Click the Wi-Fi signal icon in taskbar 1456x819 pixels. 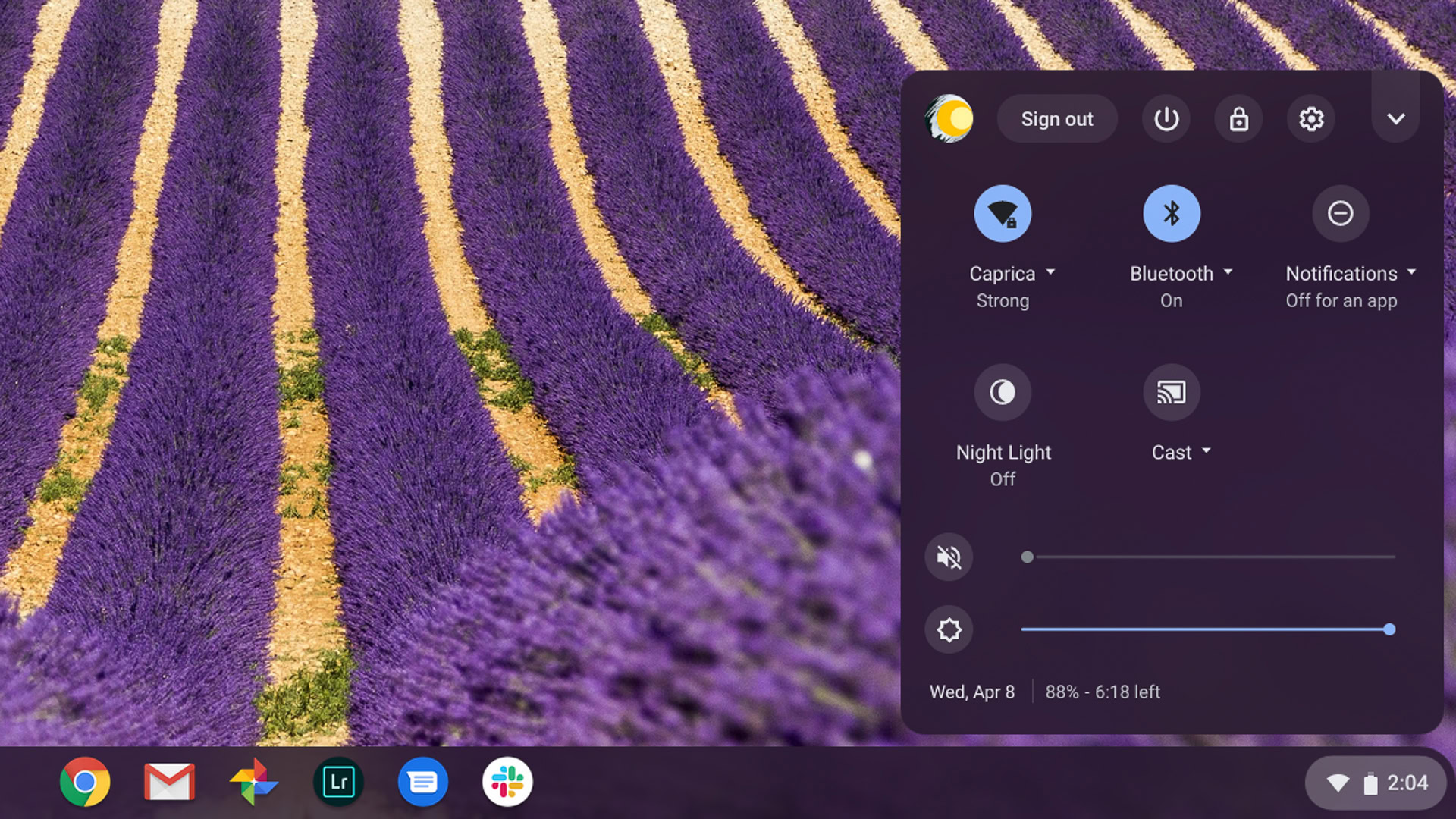(x=1336, y=783)
